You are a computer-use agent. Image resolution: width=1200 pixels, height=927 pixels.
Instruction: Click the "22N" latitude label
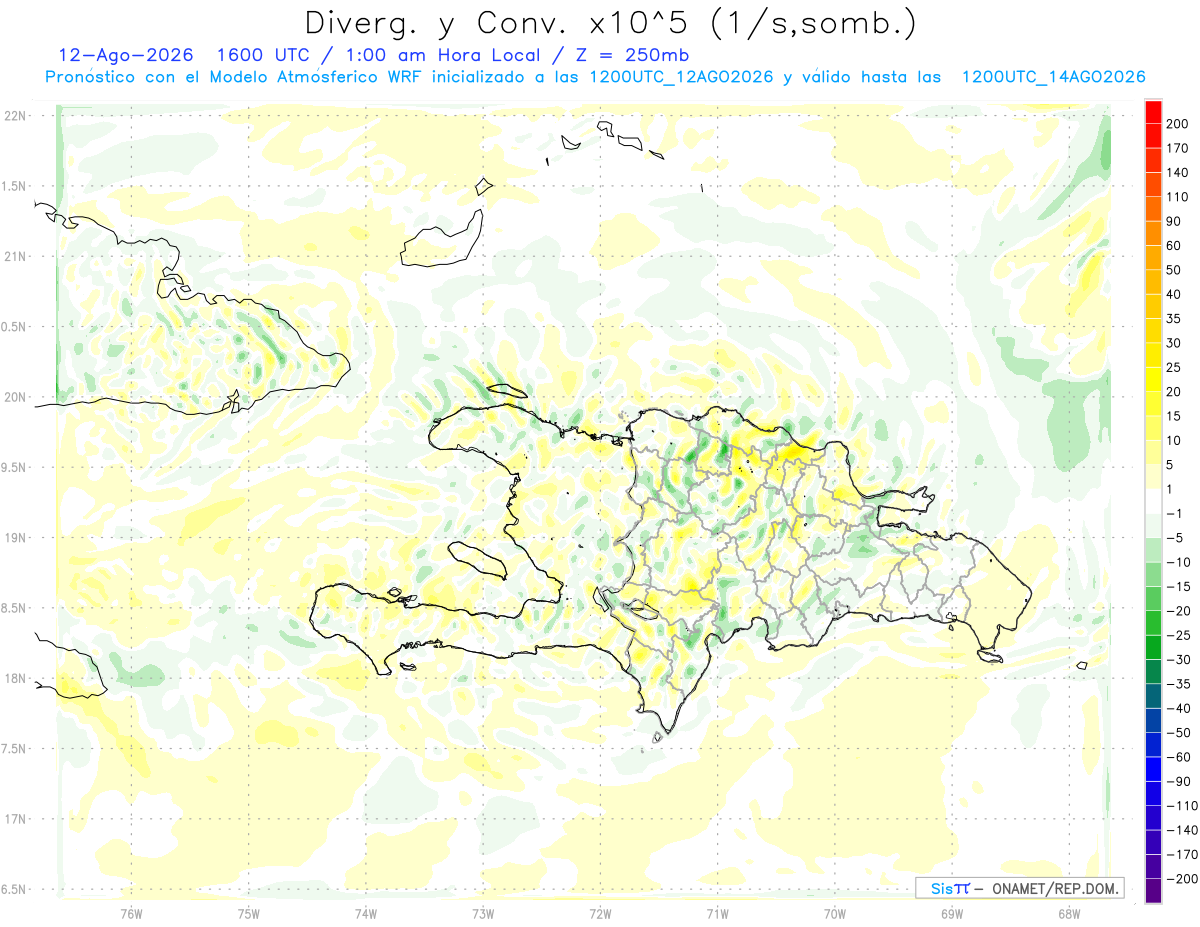15,116
